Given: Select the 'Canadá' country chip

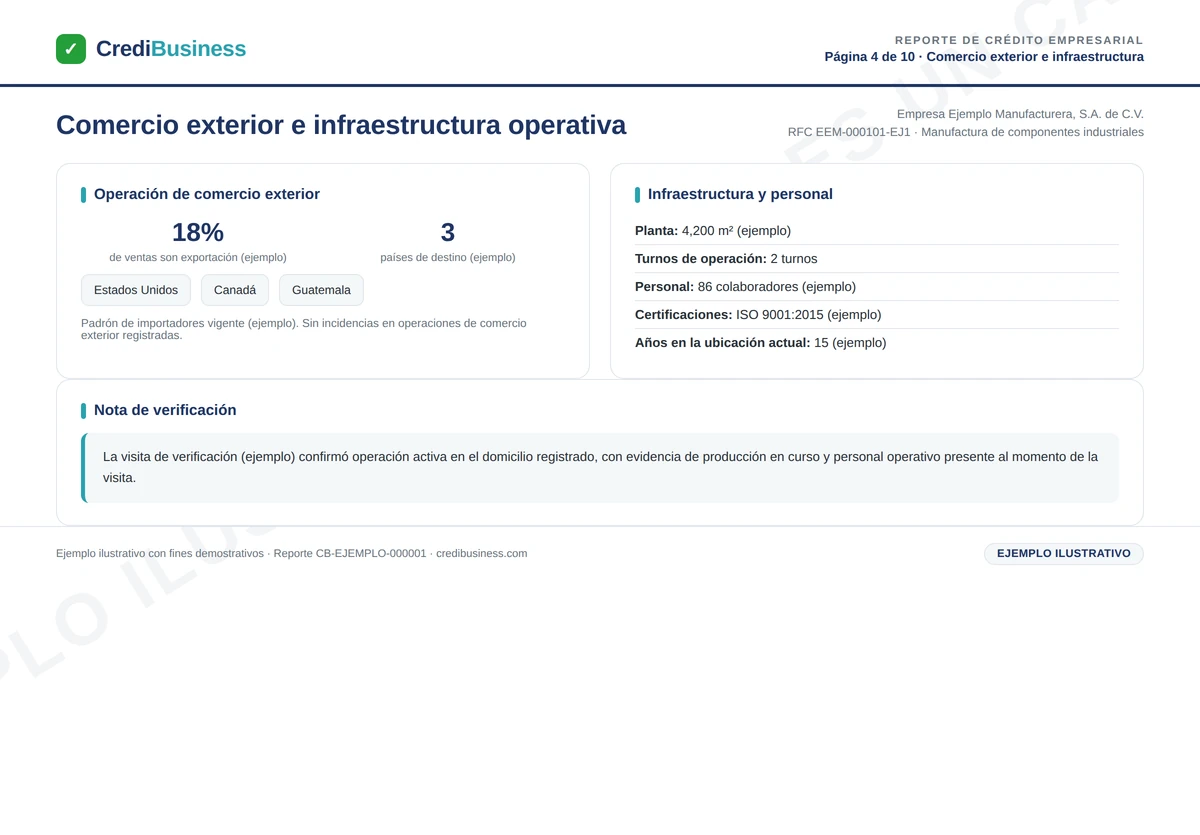Looking at the screenshot, I should coord(235,290).
